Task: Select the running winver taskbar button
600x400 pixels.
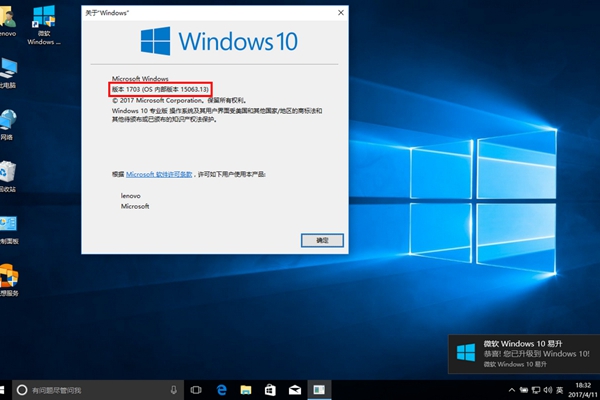Action: click(319, 390)
